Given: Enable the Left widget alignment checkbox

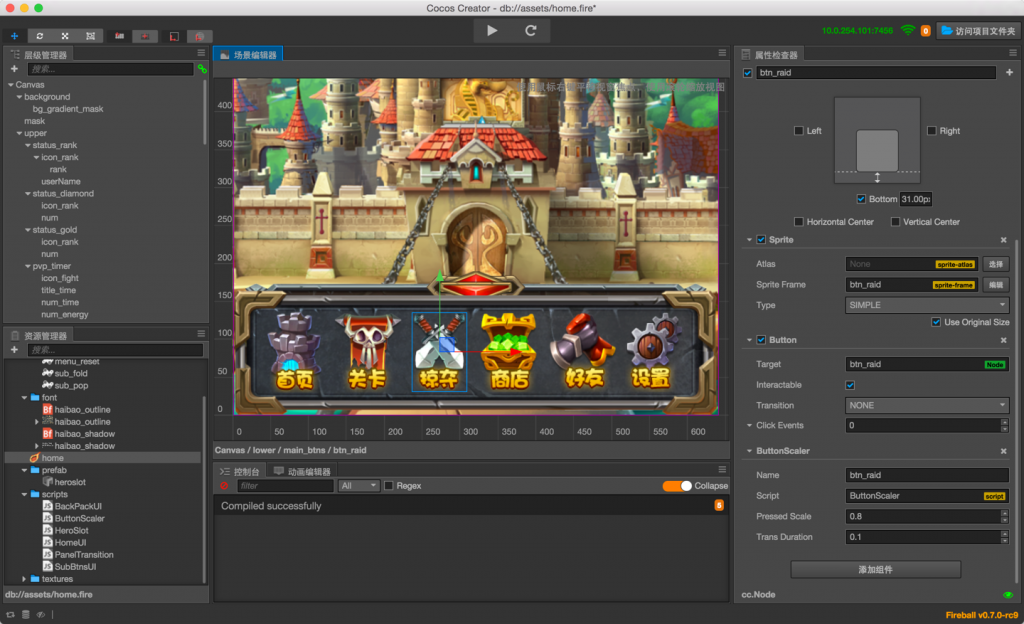Looking at the screenshot, I should click(x=798, y=131).
